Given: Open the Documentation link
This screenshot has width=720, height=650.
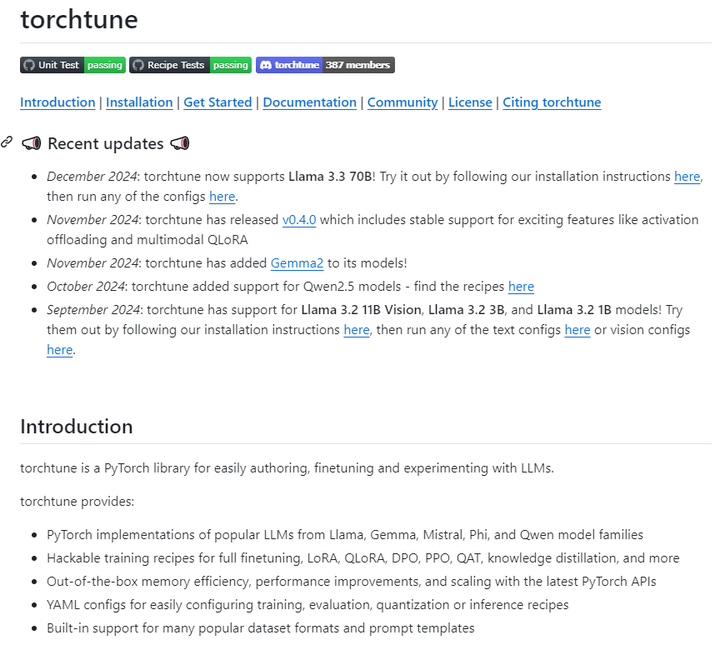Looking at the screenshot, I should pyautogui.click(x=309, y=102).
